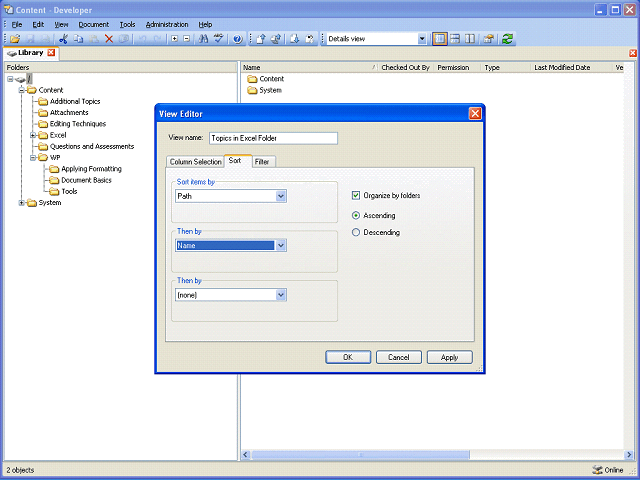Click the Expand all plus icon

pyautogui.click(x=175, y=39)
